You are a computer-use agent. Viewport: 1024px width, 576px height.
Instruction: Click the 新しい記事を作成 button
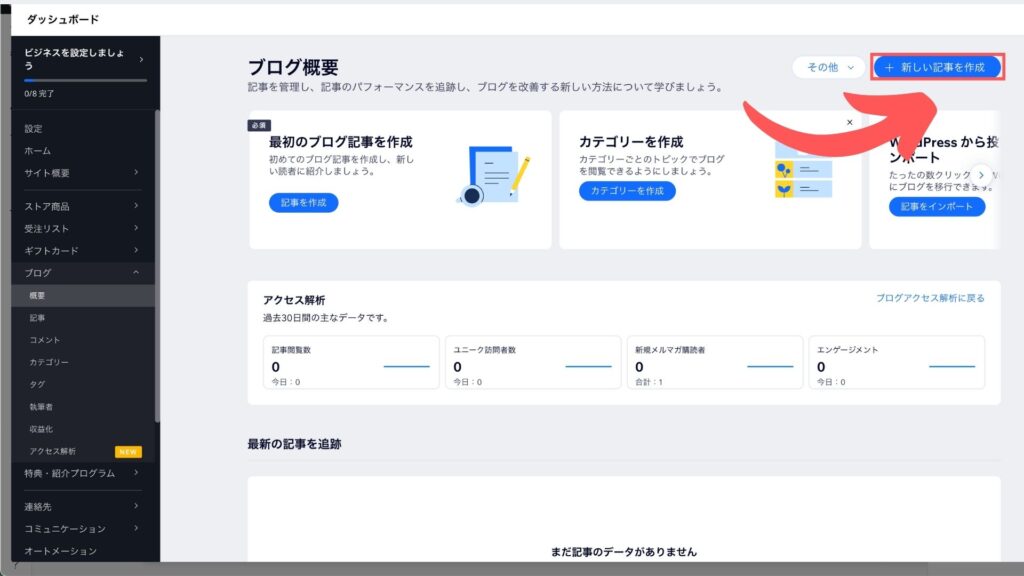pos(936,67)
